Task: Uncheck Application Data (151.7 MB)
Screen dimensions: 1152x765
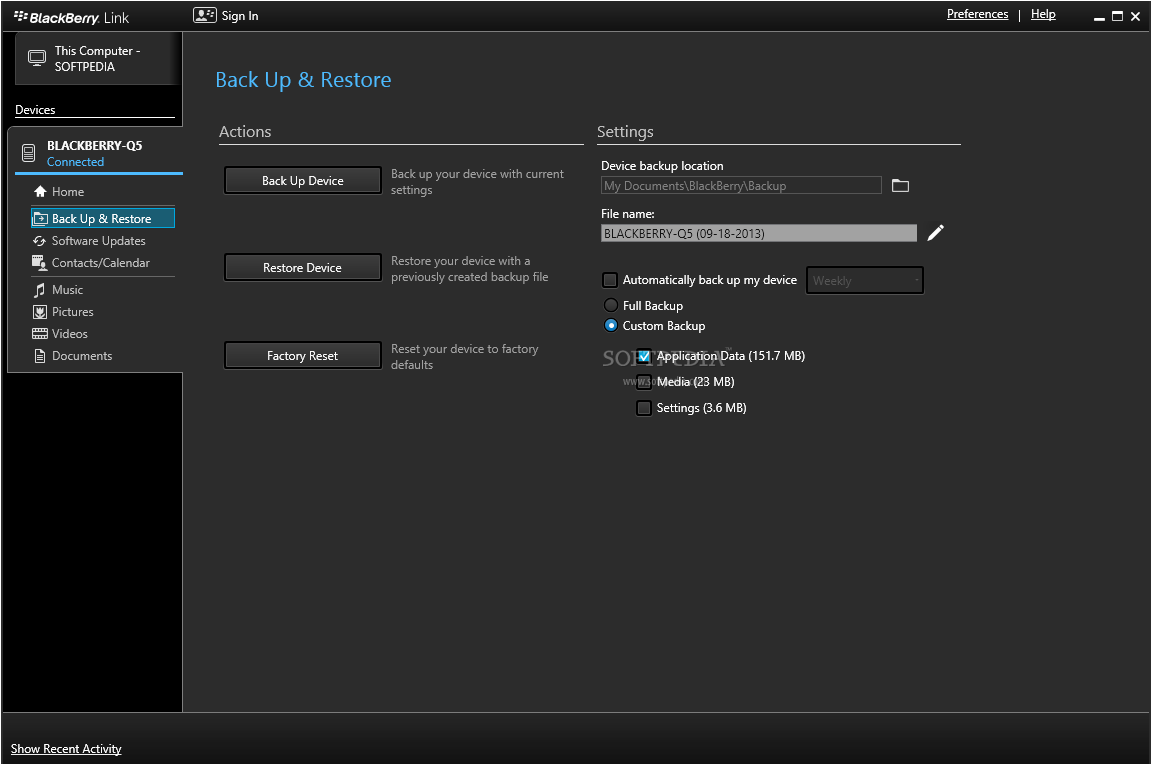Action: (x=644, y=356)
